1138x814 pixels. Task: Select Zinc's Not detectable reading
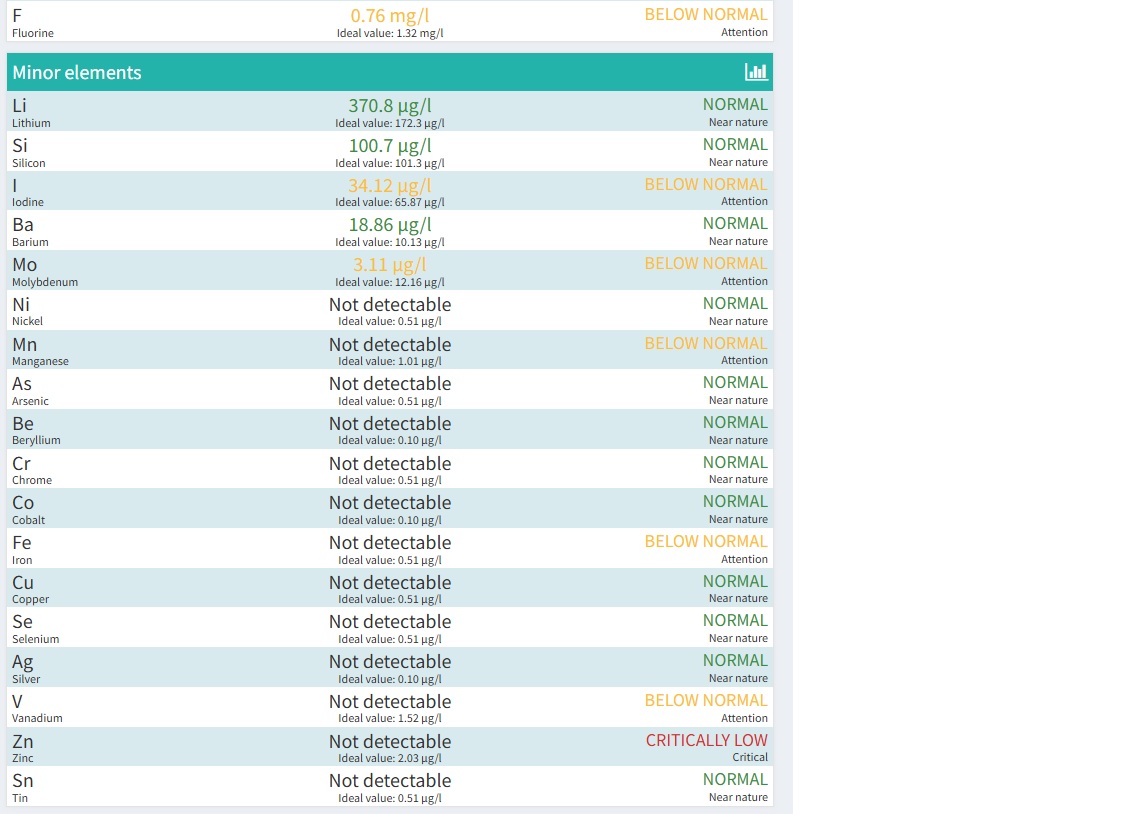pyautogui.click(x=390, y=741)
